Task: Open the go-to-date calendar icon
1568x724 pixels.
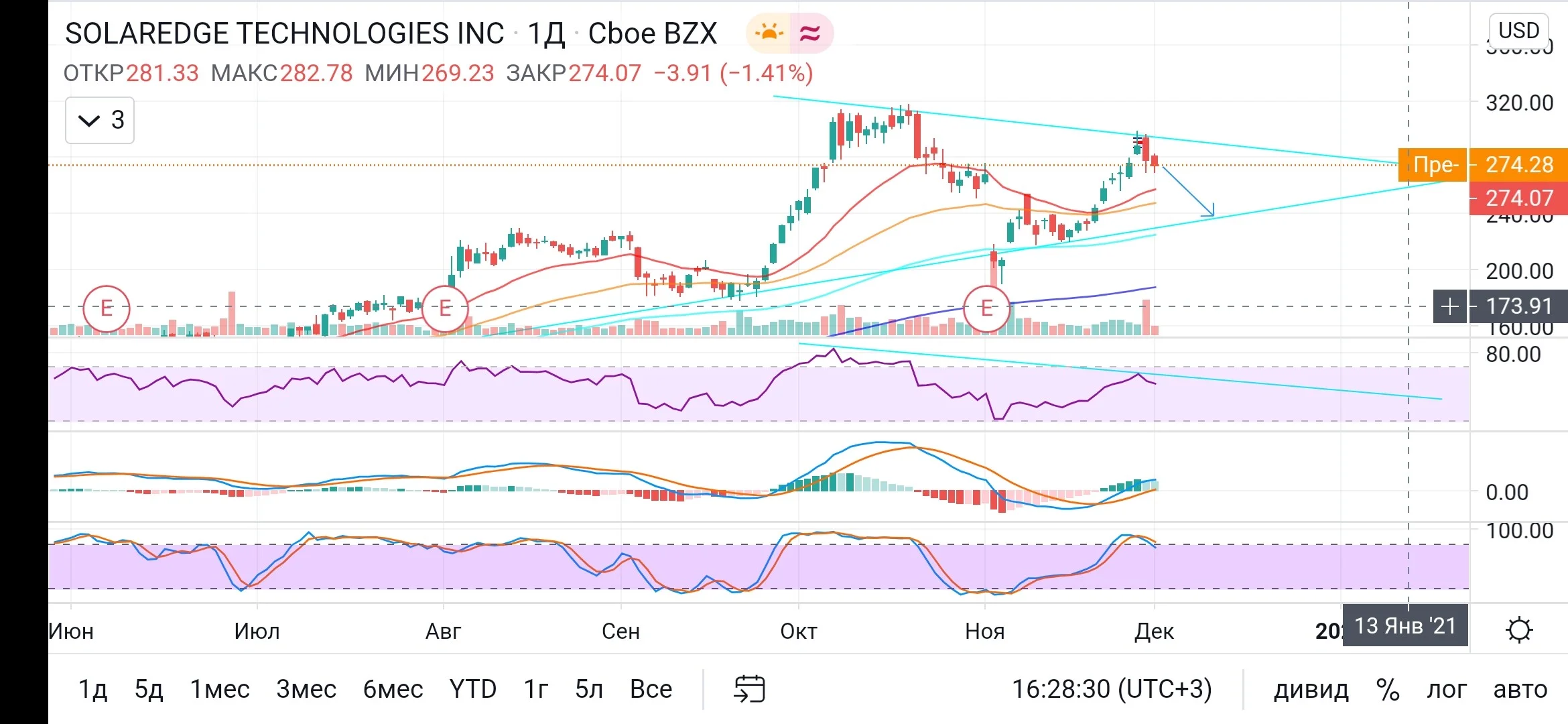Action: (x=750, y=688)
